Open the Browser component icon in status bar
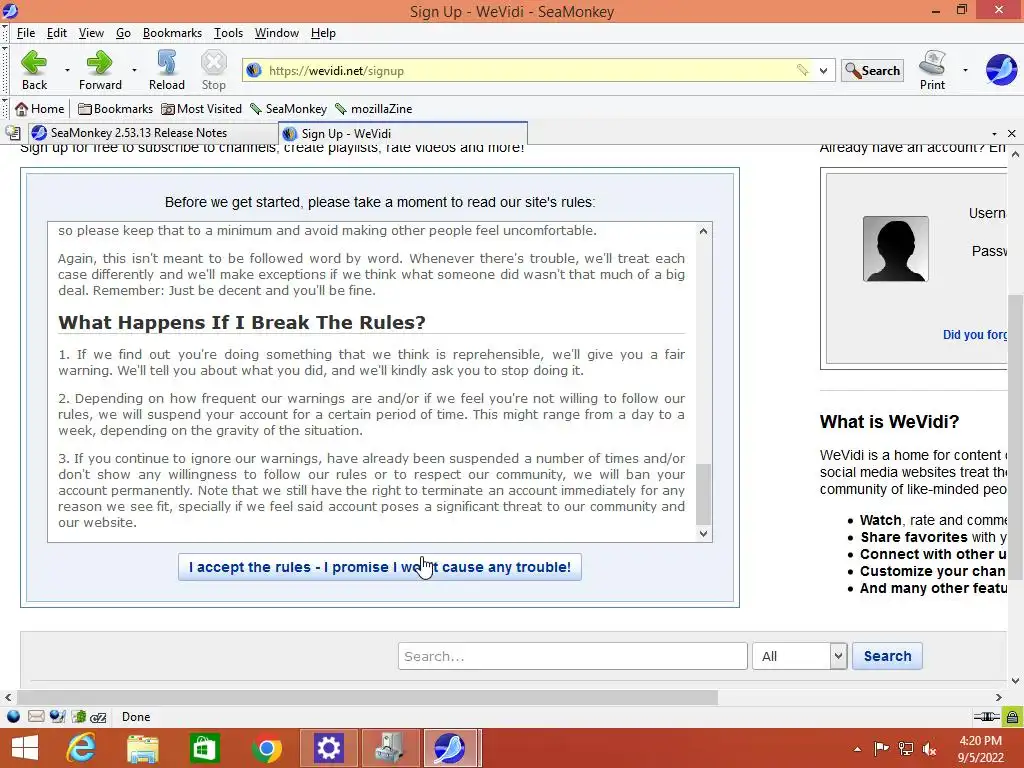This screenshot has height=768, width=1024. pos(13,716)
